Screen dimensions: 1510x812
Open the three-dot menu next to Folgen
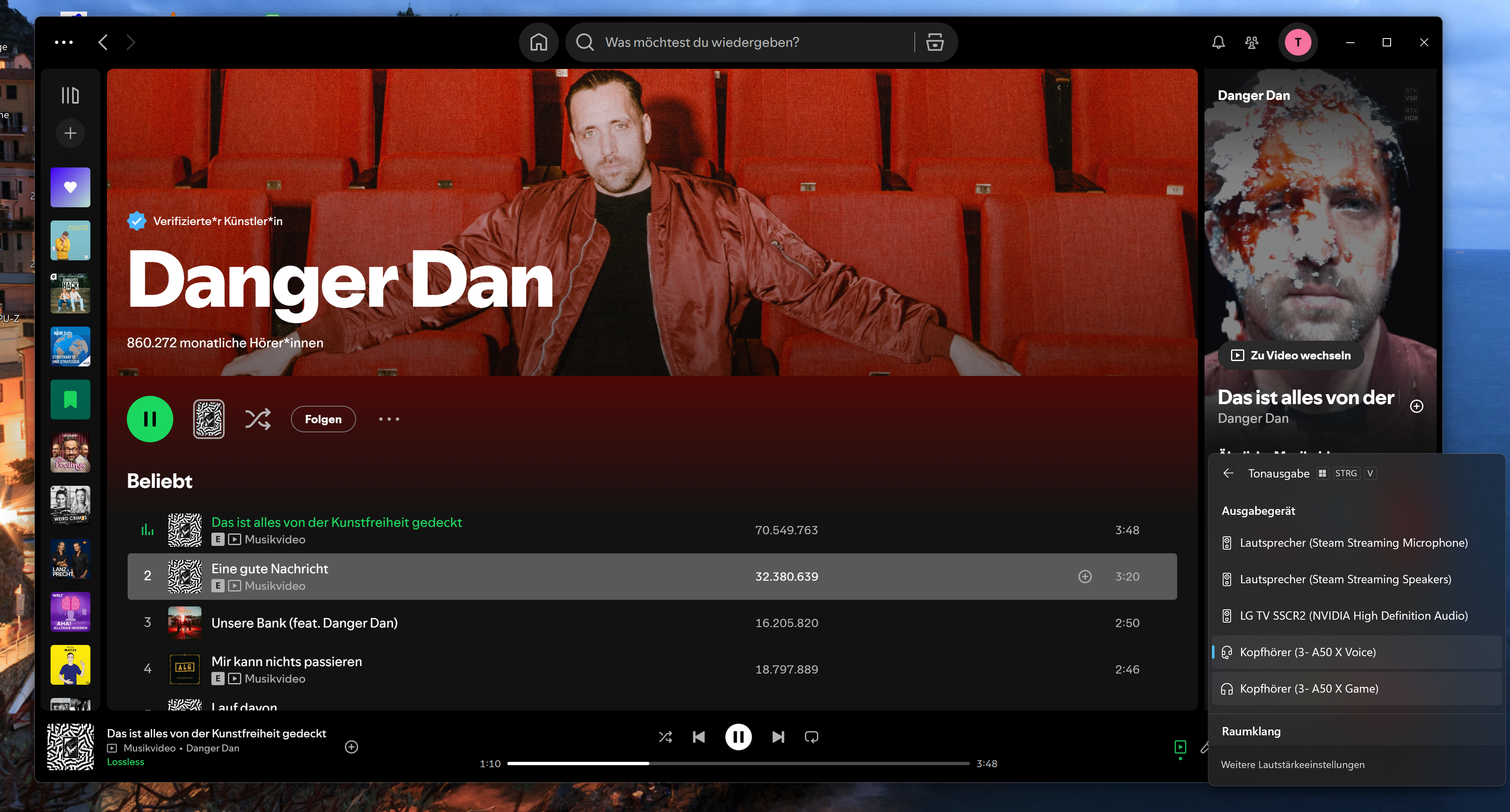pos(389,419)
